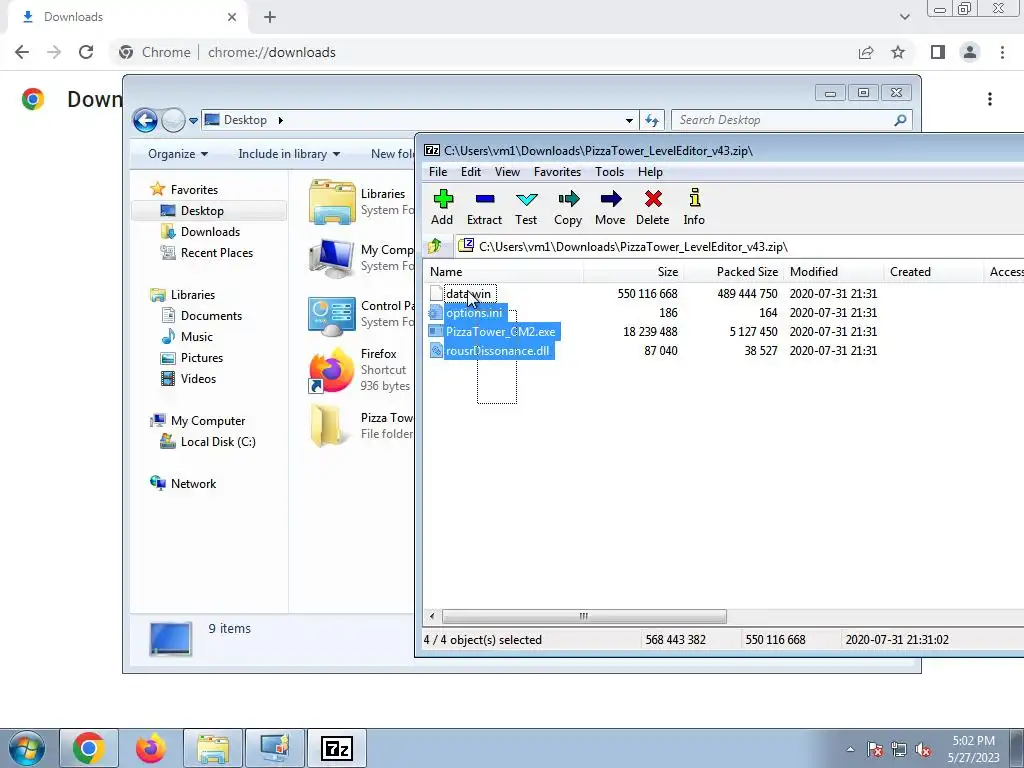1024x768 pixels.
Task: Select the Libraries folder icon on Desktop
Action: click(332, 202)
